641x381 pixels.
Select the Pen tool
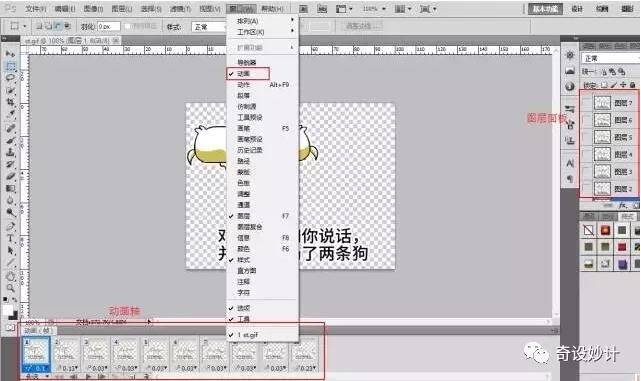[x=10, y=226]
